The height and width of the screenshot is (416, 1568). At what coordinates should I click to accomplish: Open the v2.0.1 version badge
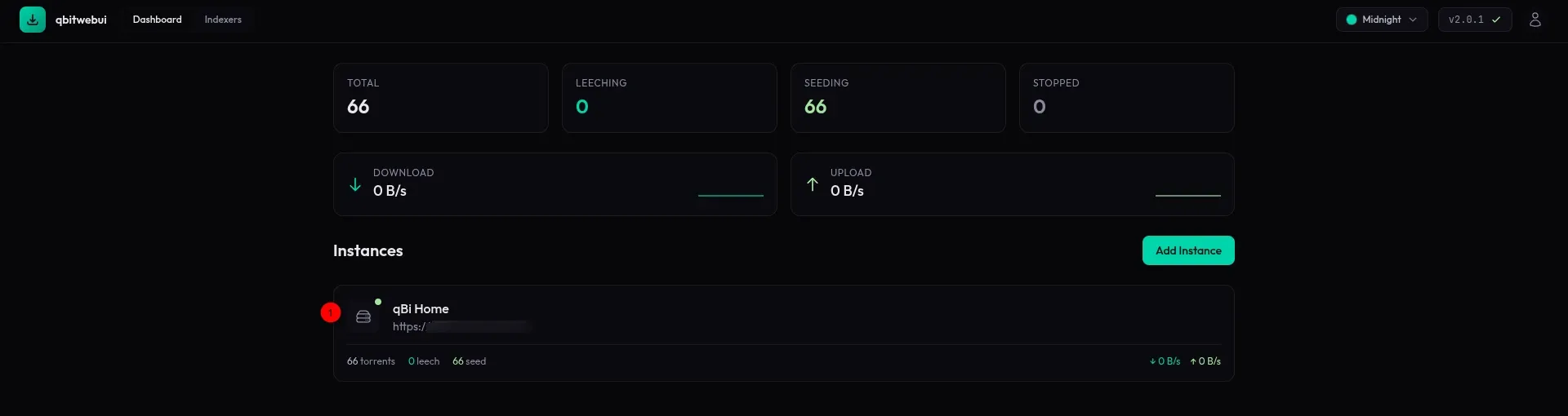point(1466,20)
